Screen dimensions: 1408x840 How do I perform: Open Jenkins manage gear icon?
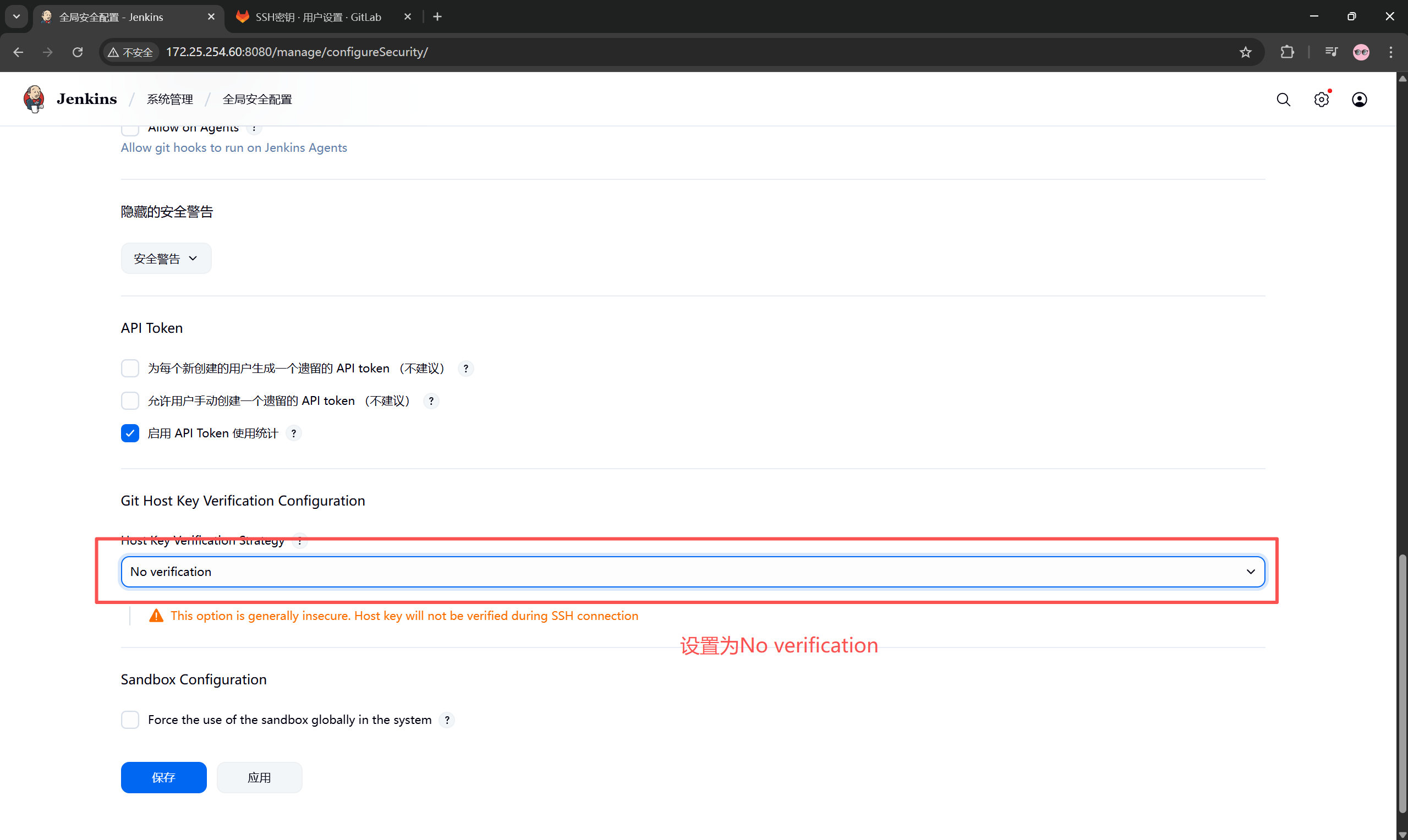1321,100
